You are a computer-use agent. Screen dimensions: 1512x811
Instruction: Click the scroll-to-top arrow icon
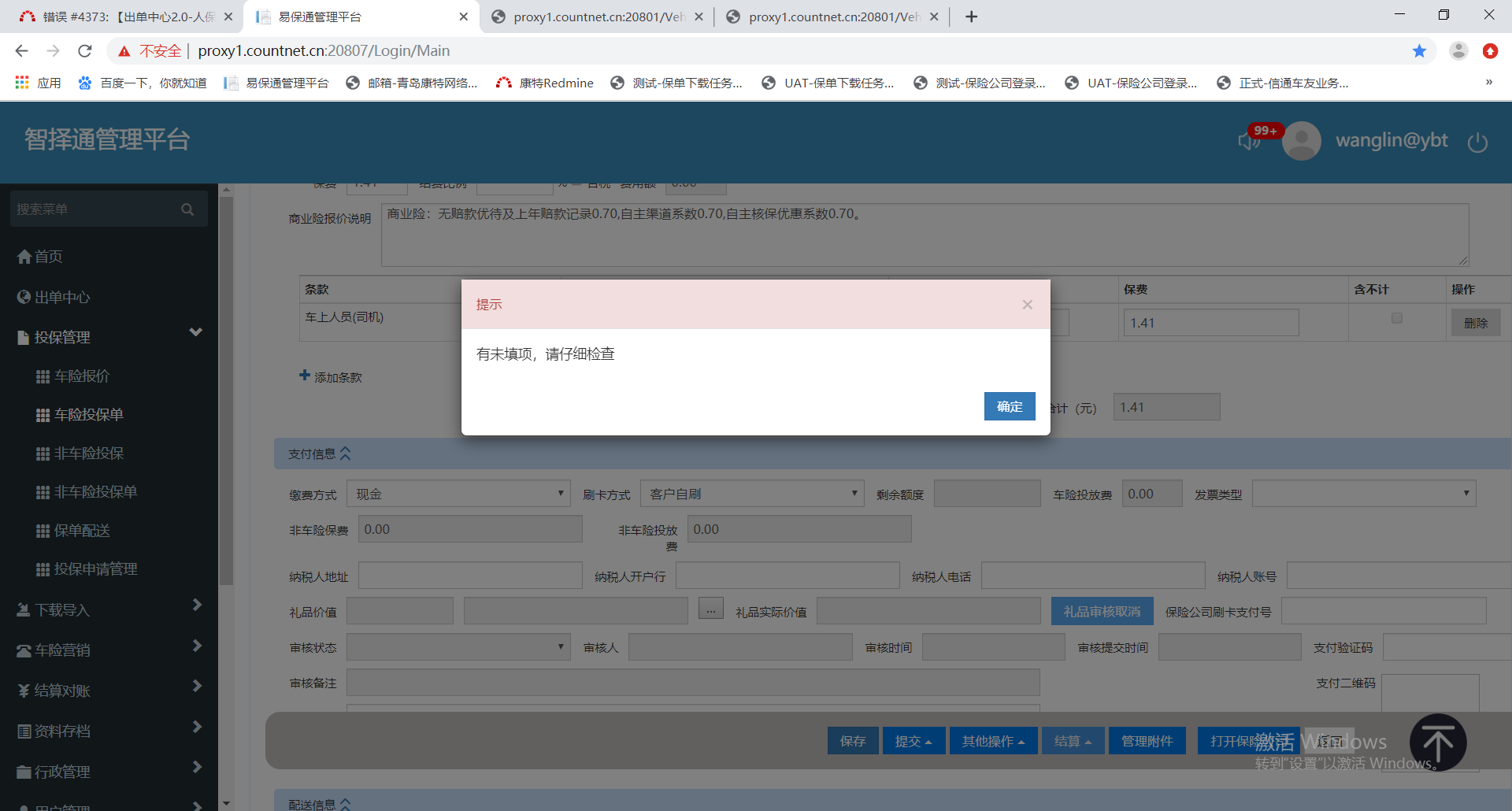tap(1438, 742)
